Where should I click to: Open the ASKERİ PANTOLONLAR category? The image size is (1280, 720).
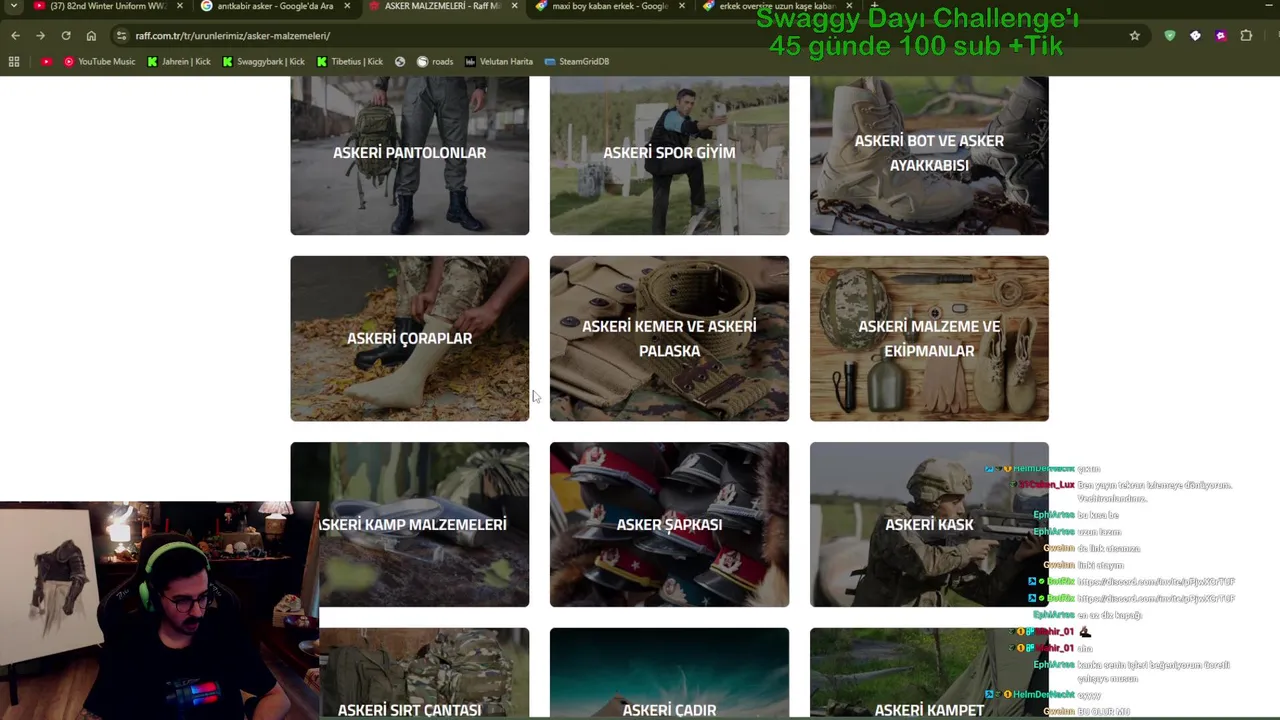[409, 155]
